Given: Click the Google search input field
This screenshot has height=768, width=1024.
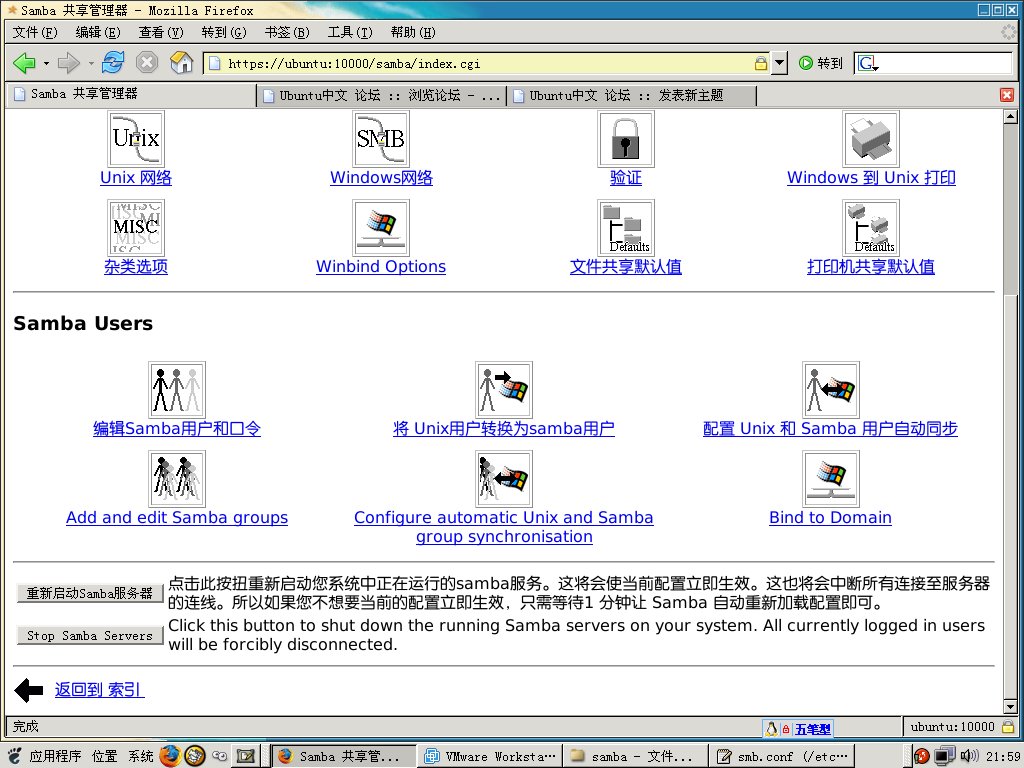Looking at the screenshot, I should [x=947, y=63].
